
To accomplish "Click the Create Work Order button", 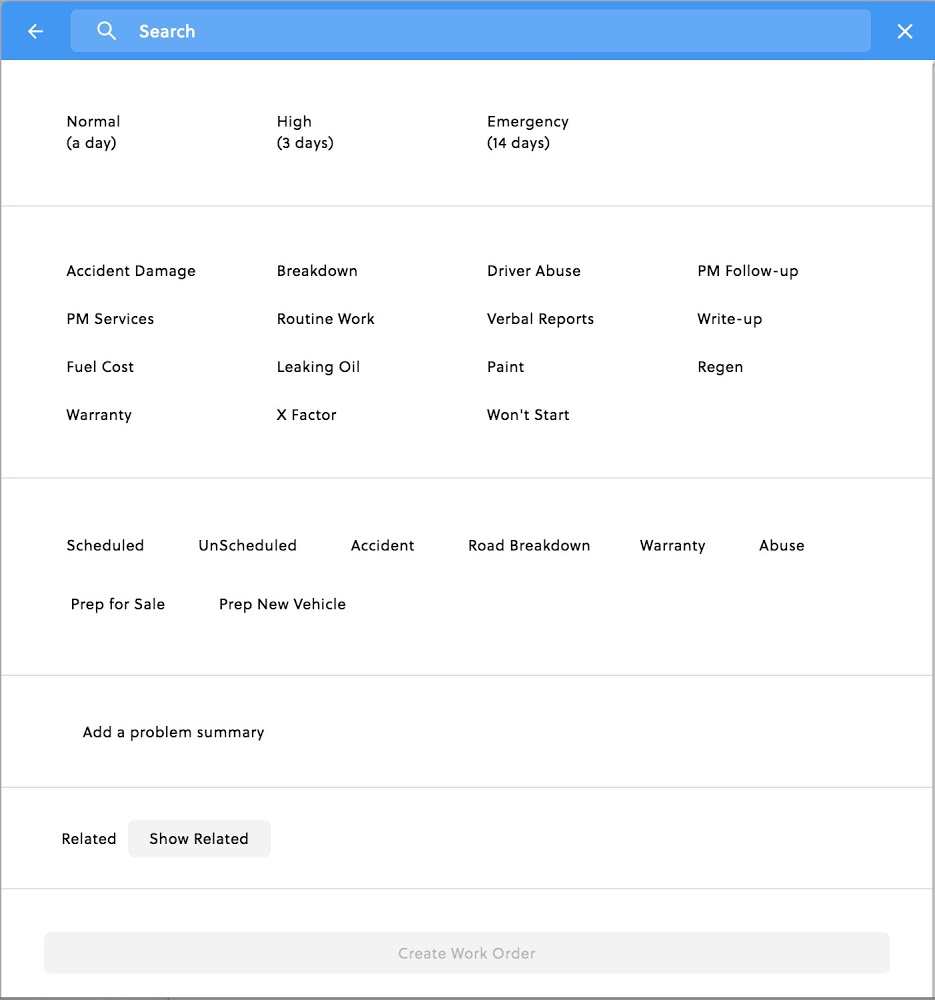I will (467, 953).
